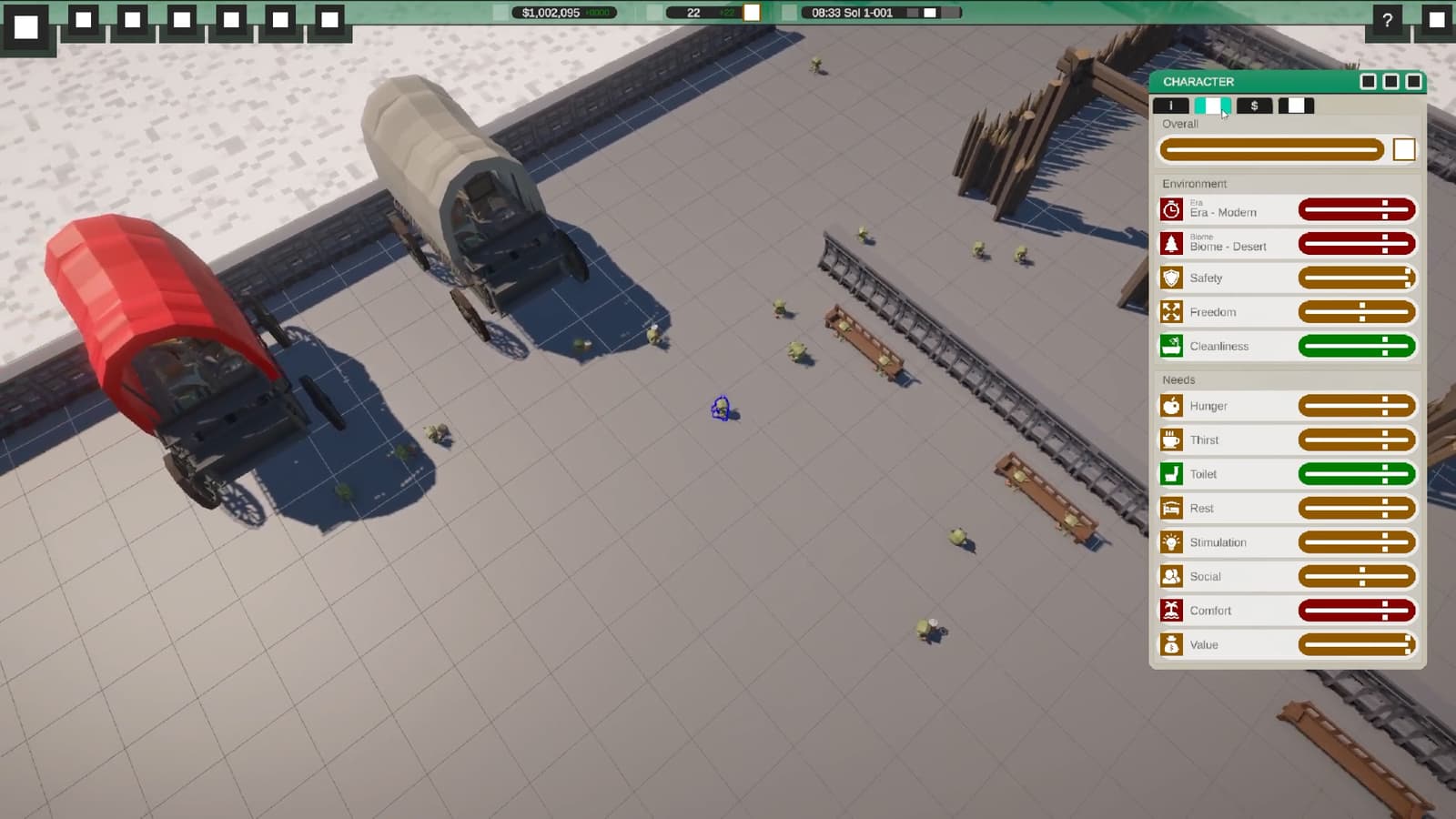Click the Stimulation lightbulb icon
The width and height of the screenshot is (1456, 819).
pos(1171,542)
